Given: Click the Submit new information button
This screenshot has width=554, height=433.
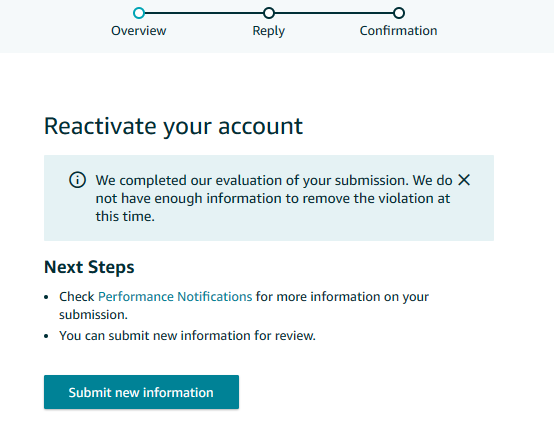Looking at the screenshot, I should (141, 392).
